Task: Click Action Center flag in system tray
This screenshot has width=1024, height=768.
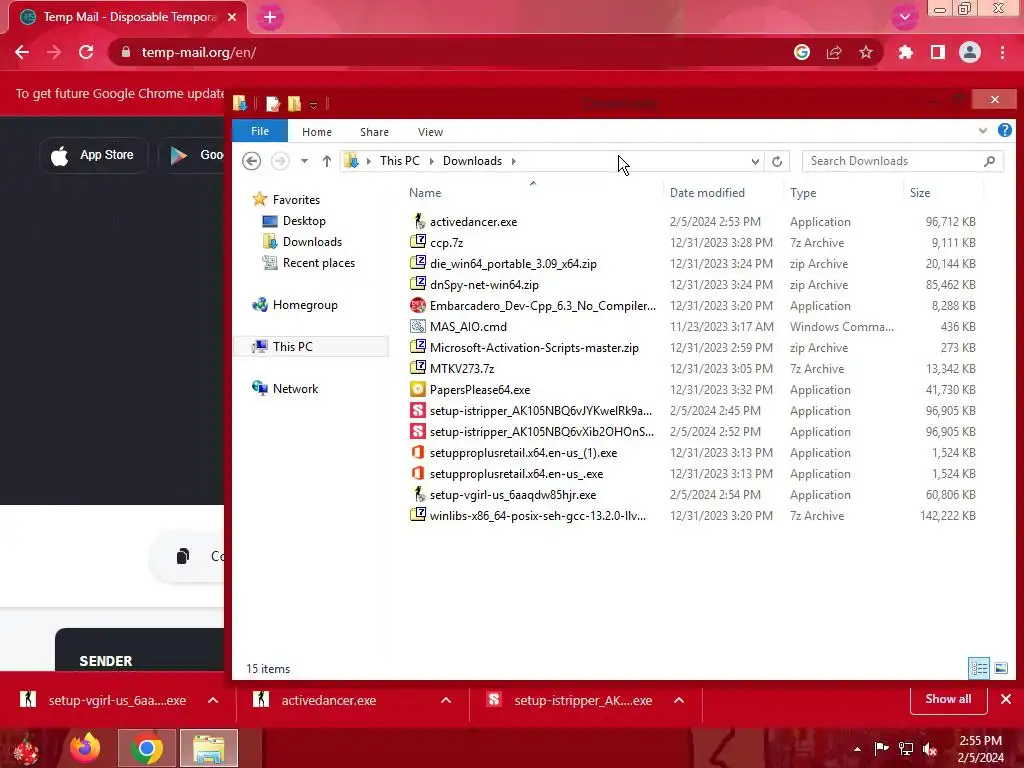Action: 882,748
